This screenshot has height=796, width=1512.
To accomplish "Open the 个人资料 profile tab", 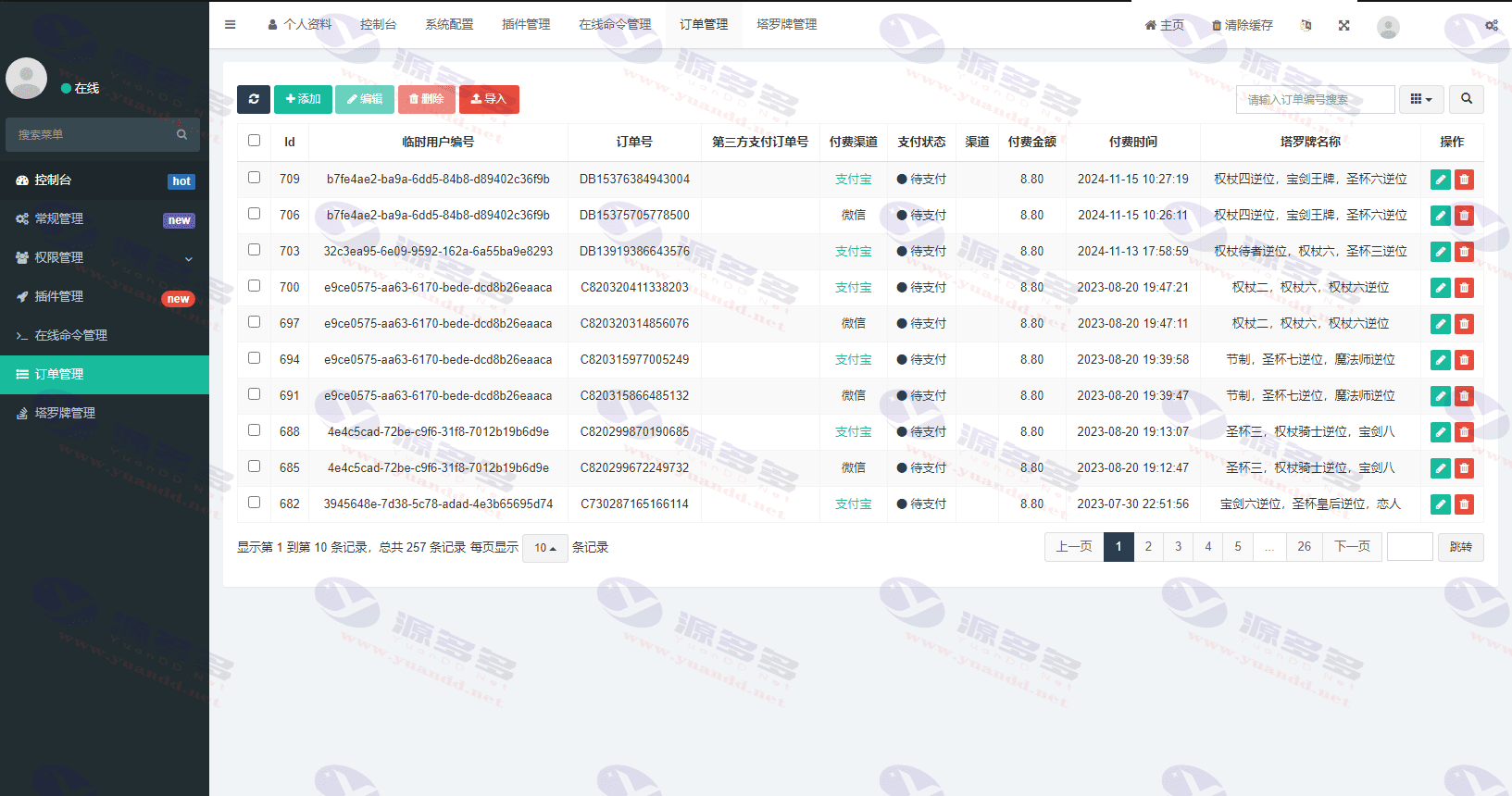I will tap(300, 25).
